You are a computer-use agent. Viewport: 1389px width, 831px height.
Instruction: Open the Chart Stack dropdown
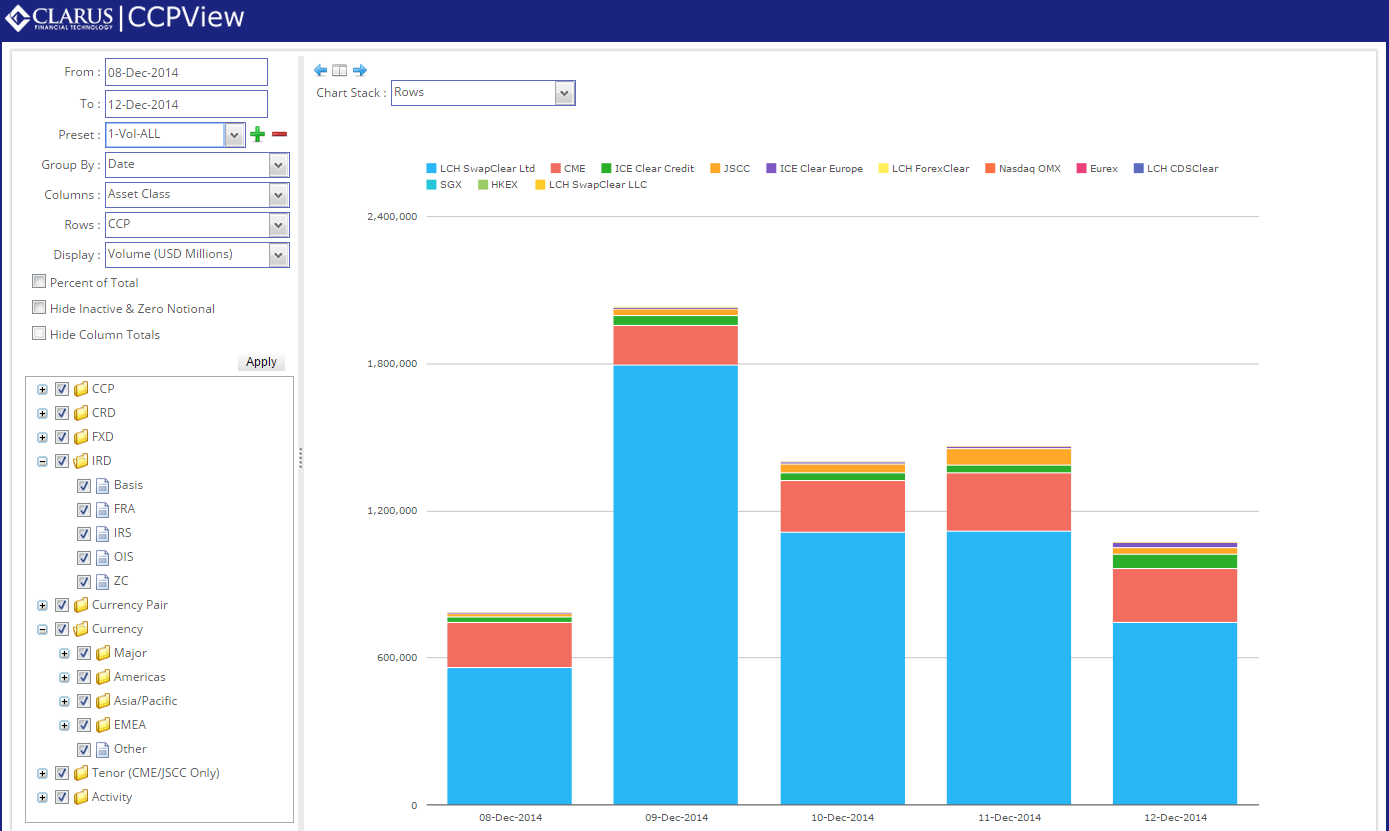(565, 93)
